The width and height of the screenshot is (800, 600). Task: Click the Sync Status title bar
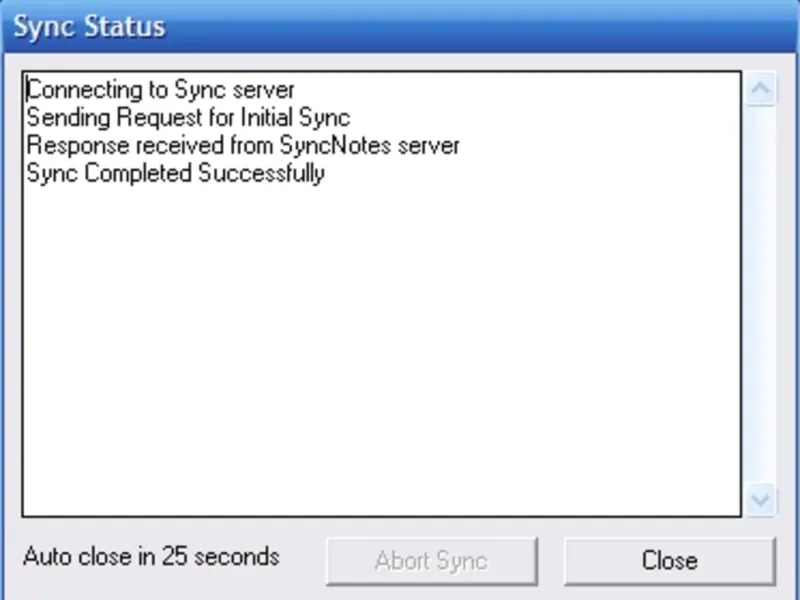pos(400,27)
